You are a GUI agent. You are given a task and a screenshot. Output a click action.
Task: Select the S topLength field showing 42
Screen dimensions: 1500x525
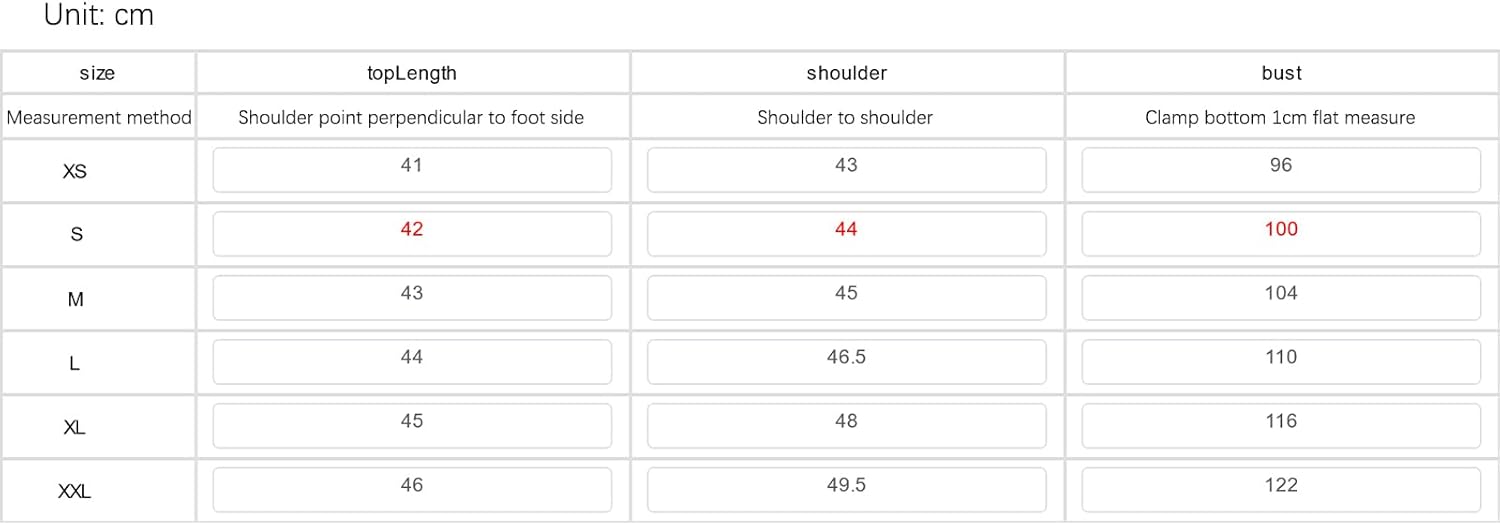[412, 234]
